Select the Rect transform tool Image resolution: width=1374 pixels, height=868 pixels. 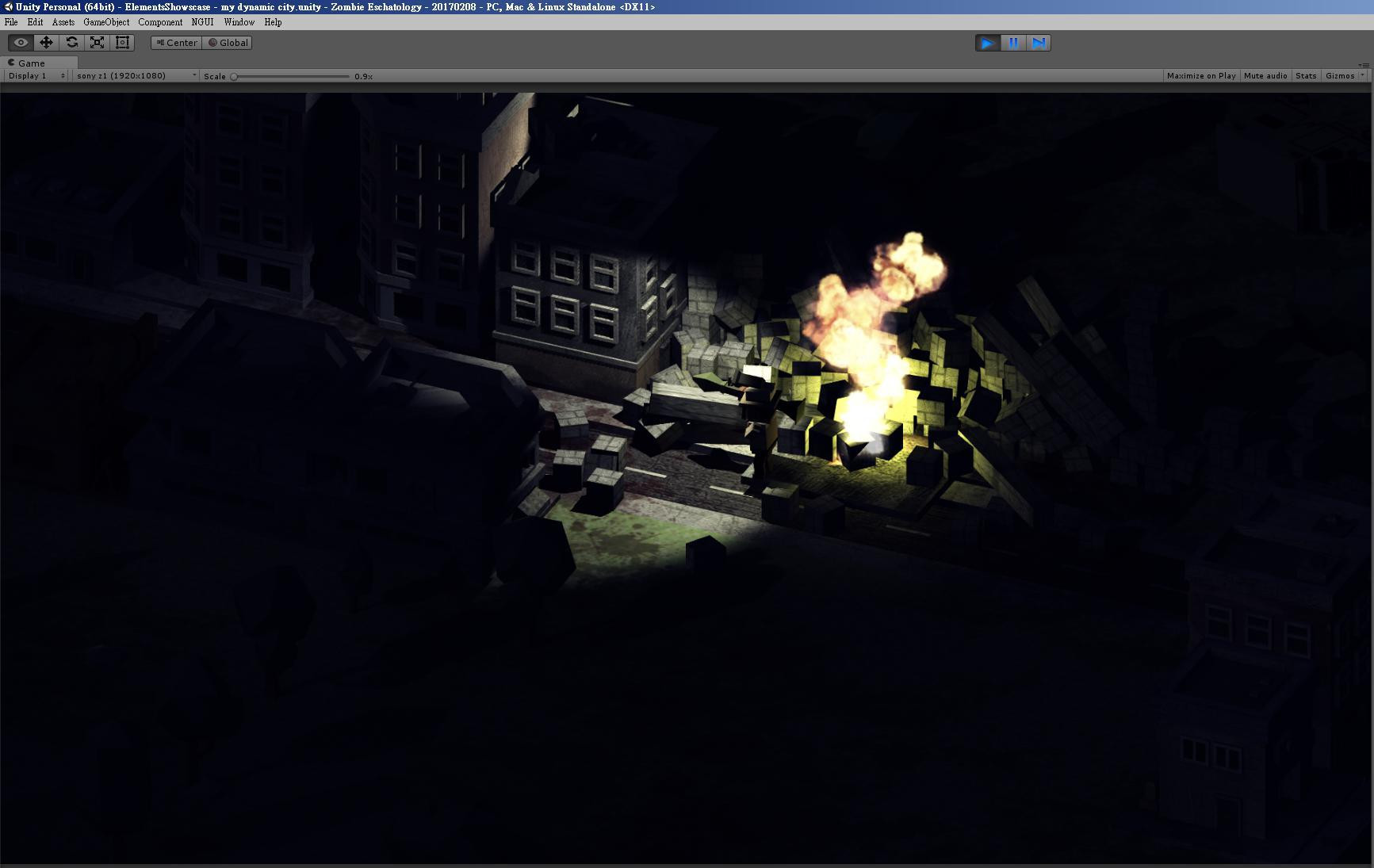pos(122,43)
